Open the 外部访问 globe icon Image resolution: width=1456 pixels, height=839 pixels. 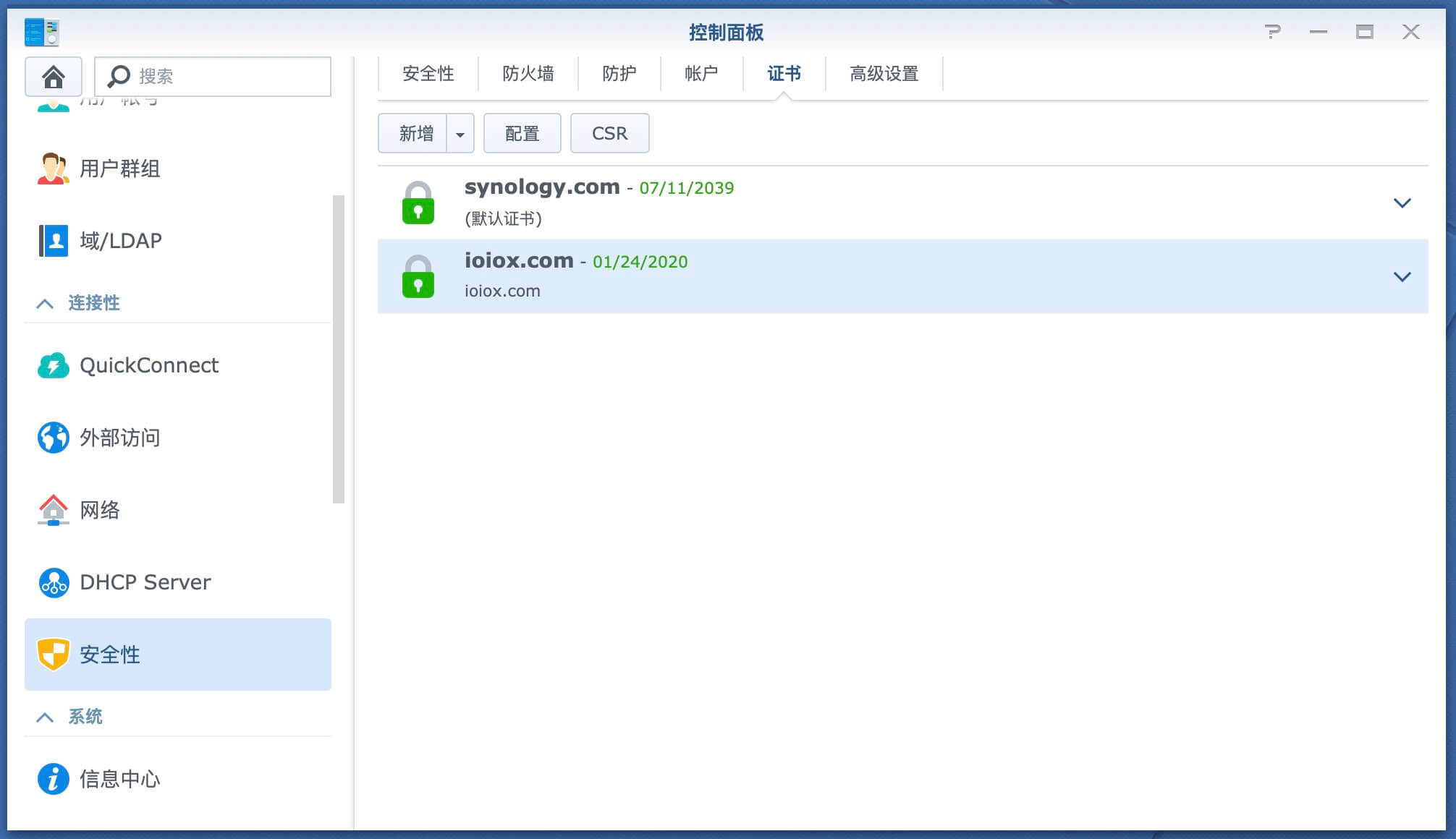click(x=53, y=438)
